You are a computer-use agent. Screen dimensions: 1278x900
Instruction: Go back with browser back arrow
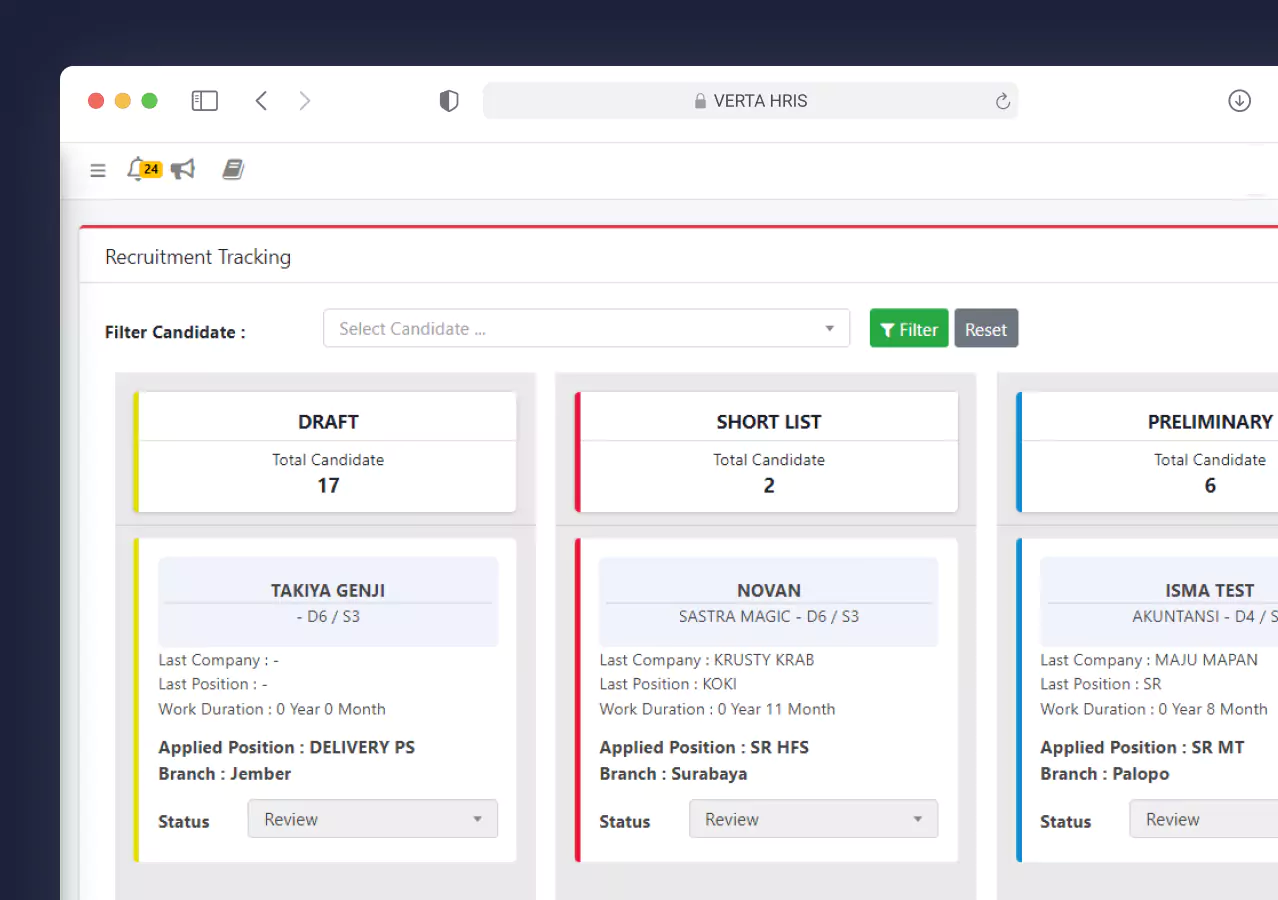[261, 101]
